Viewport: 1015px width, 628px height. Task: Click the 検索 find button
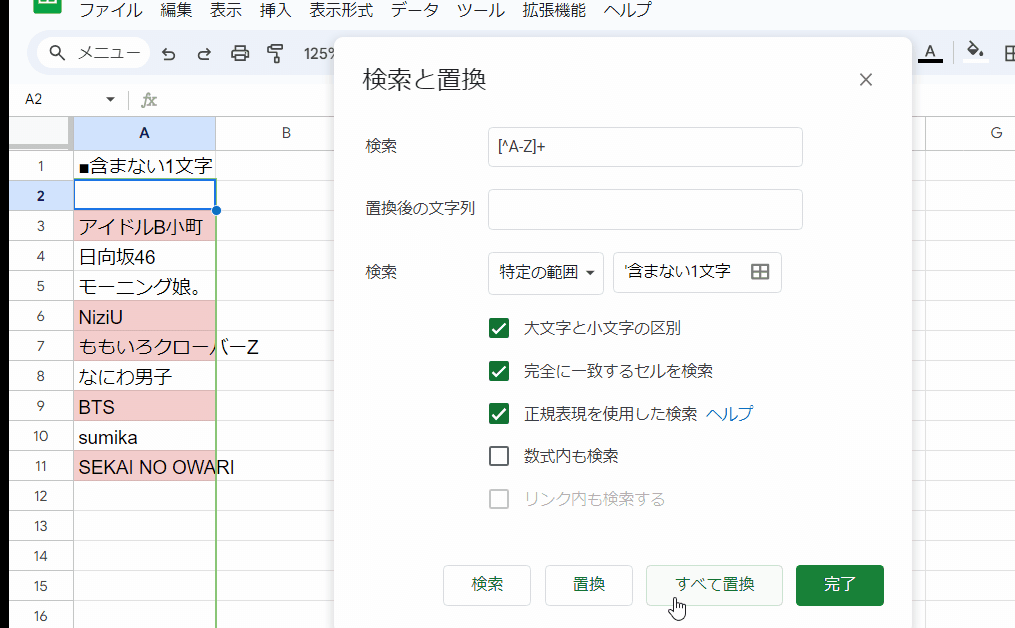[x=487, y=585]
